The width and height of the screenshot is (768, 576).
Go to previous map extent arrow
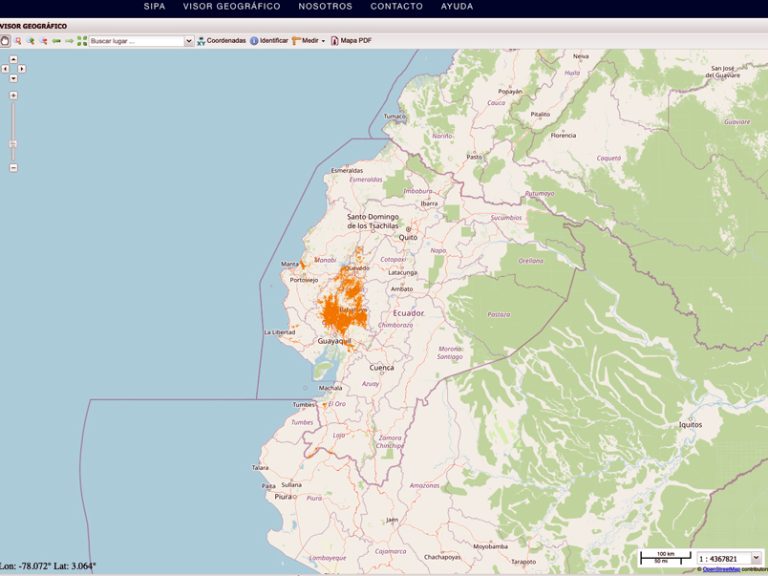56,41
